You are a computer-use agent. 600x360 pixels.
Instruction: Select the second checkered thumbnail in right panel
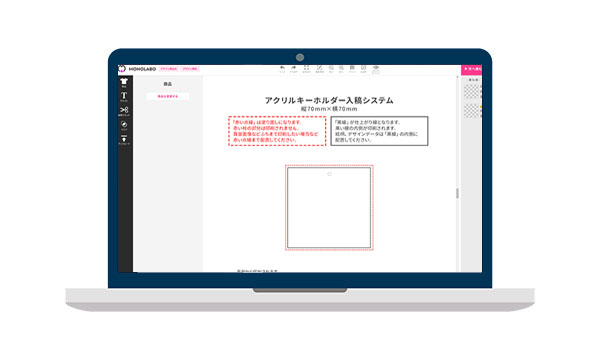pos(471,111)
